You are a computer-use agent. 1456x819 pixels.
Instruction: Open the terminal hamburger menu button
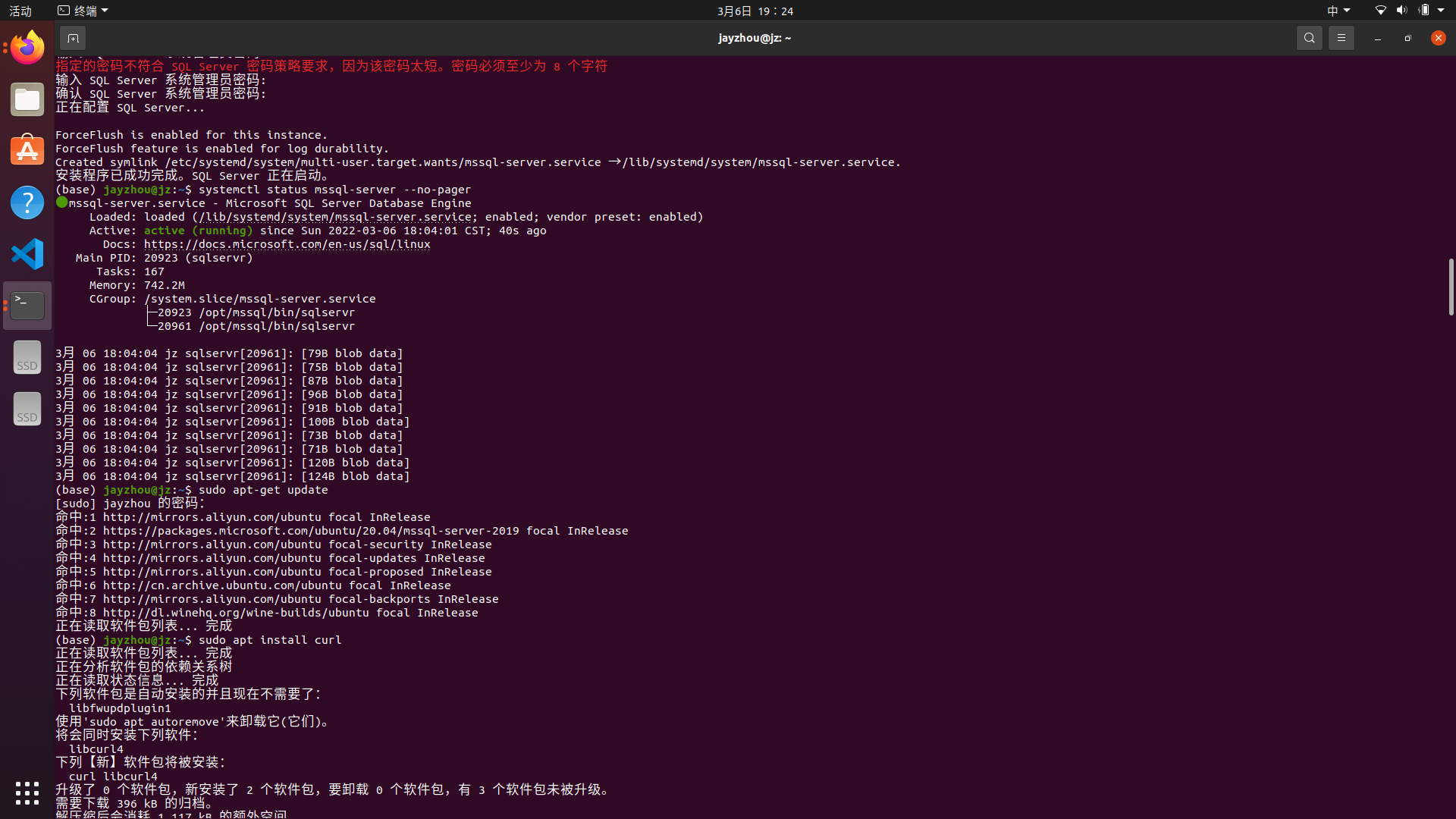click(x=1341, y=38)
